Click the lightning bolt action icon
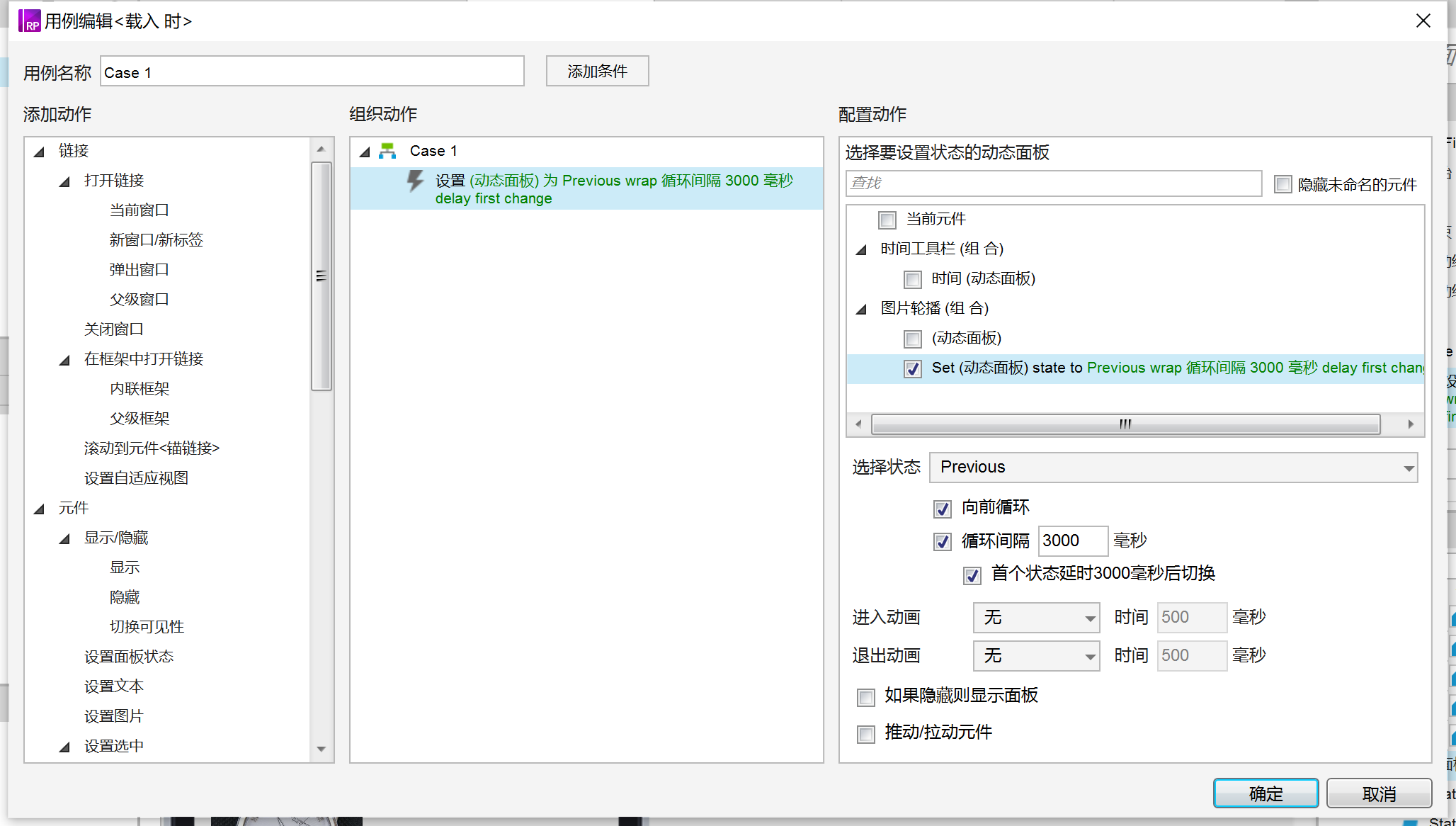This screenshot has height=826, width=1456. (415, 181)
